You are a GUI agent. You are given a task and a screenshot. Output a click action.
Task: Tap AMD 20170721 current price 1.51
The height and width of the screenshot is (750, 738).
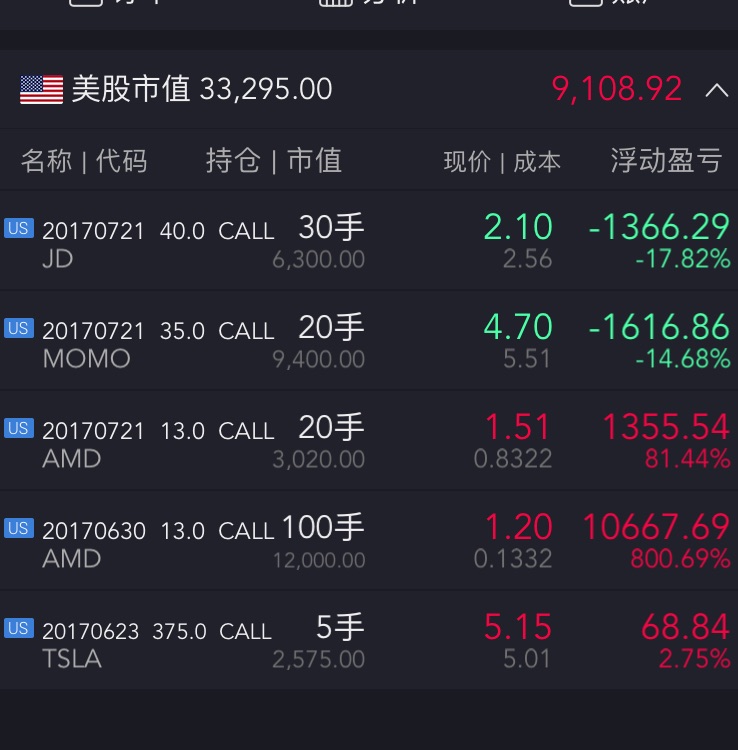(x=518, y=427)
